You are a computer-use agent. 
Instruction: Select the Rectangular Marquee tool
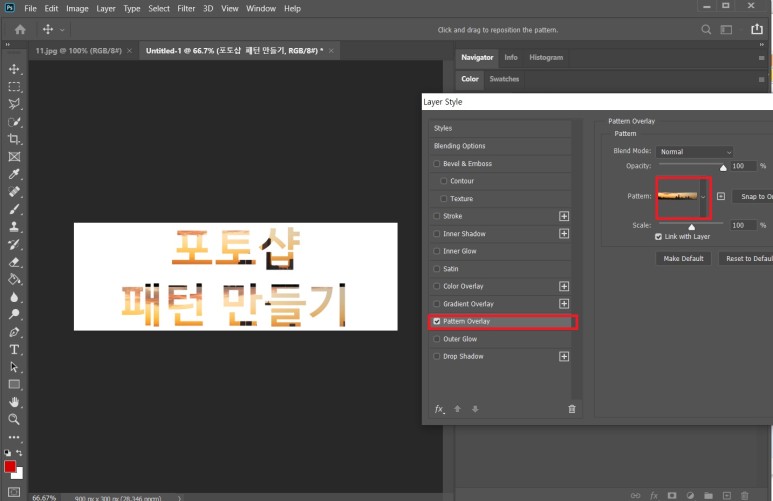14,87
